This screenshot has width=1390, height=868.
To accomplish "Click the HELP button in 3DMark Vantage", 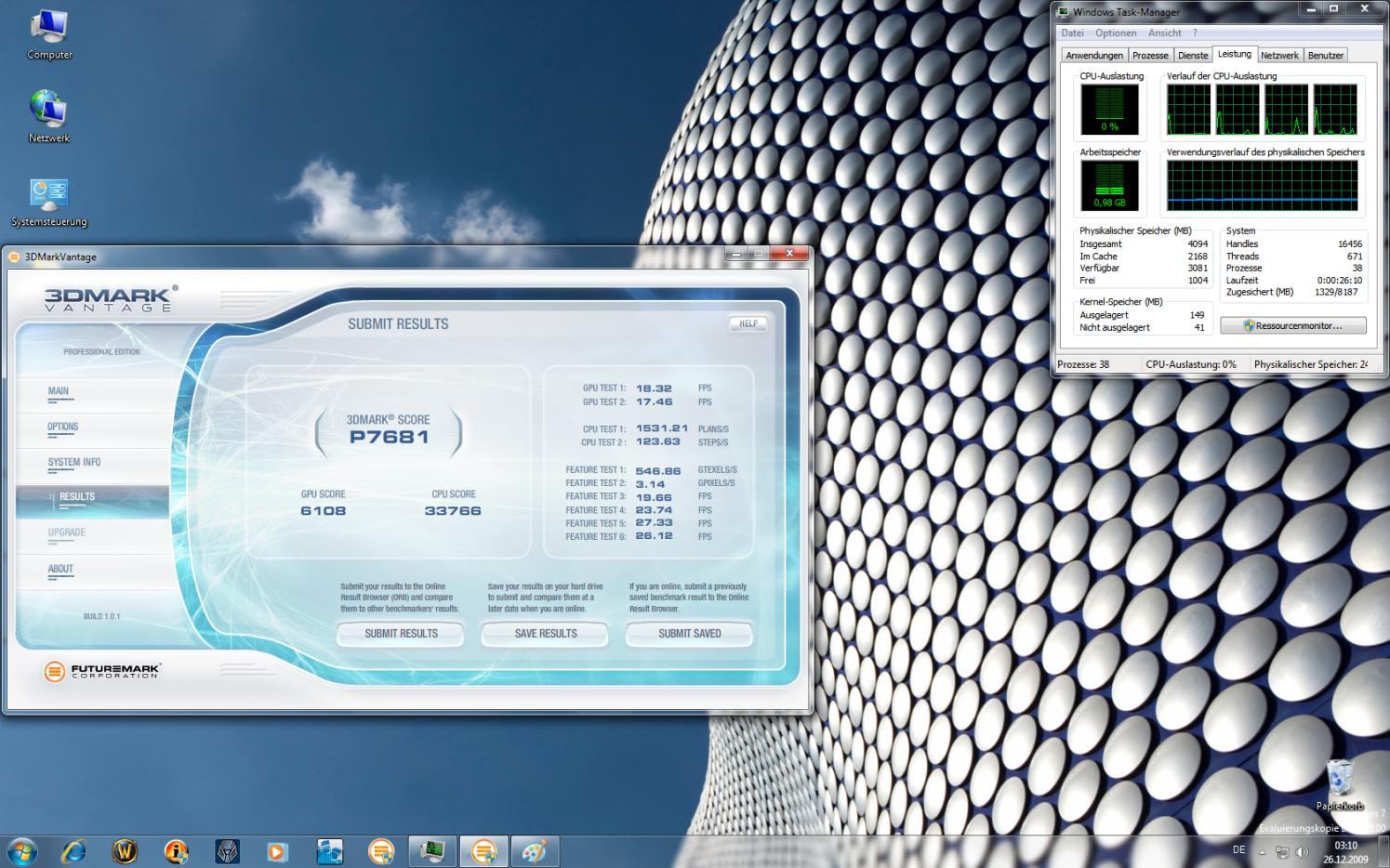I will tap(748, 323).
